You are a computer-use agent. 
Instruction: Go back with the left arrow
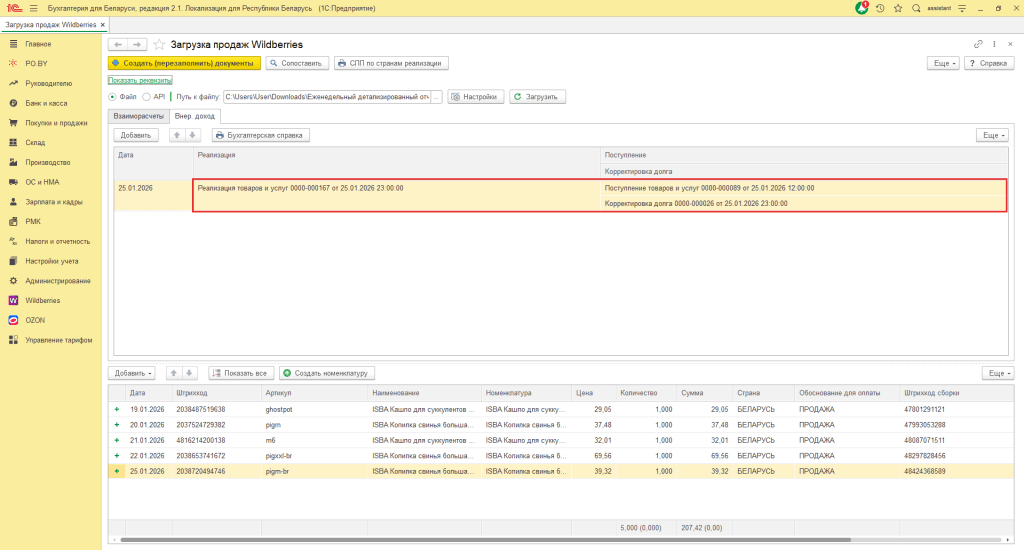coord(118,44)
